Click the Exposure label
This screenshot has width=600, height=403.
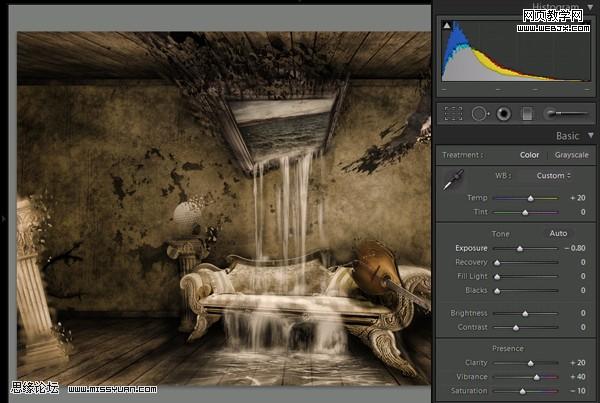coord(471,248)
